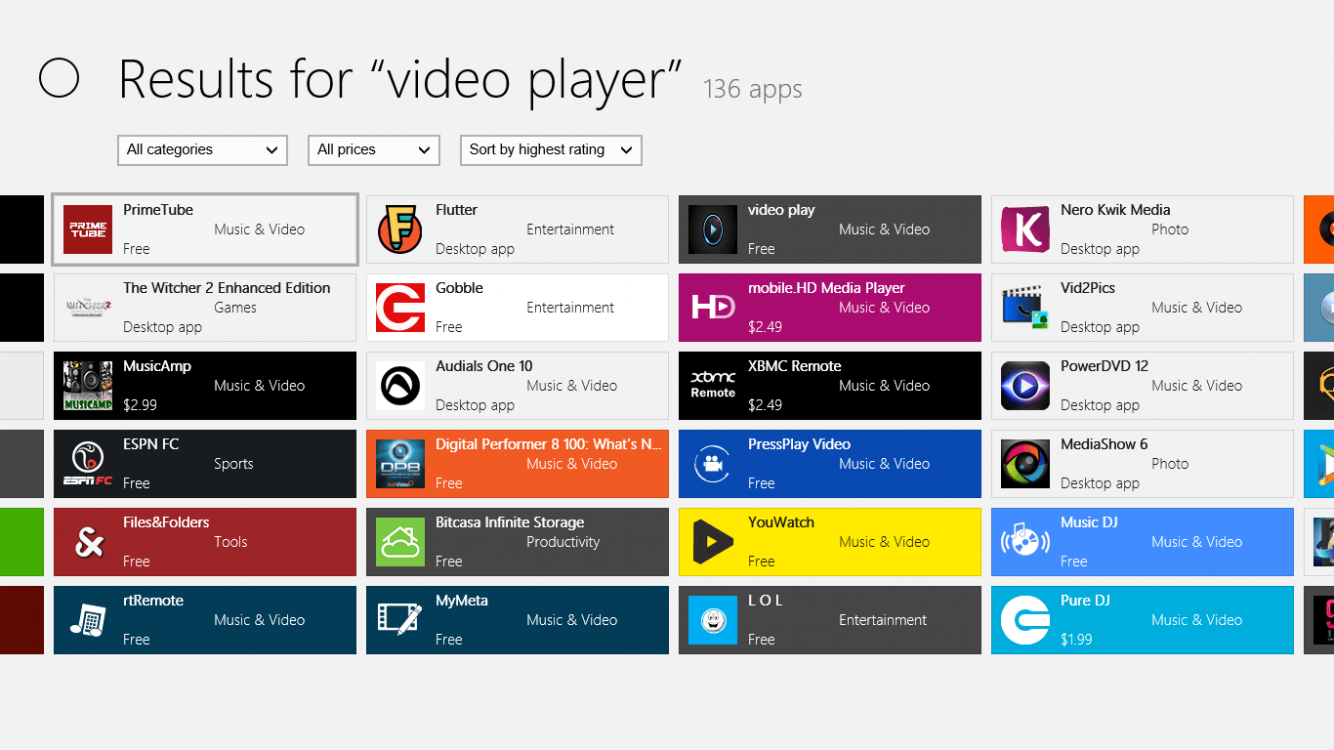The width and height of the screenshot is (1334, 750).
Task: Select mobile.HD Media Player title
Action: pyautogui.click(x=827, y=288)
